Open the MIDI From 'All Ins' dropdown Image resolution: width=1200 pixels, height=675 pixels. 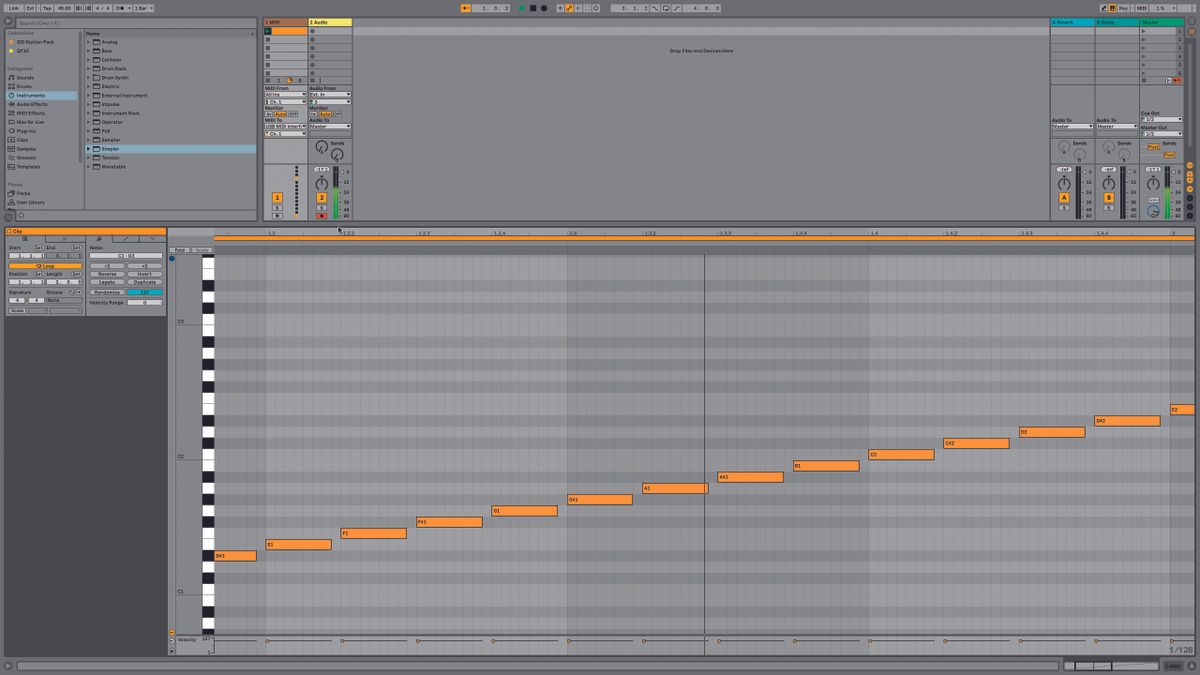point(285,95)
